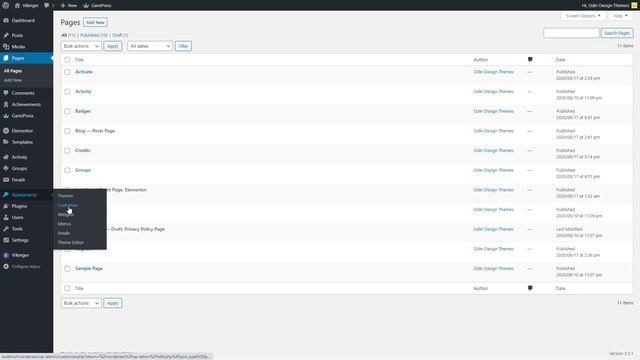640x360 pixels.
Task: Click the Filter button
Action: [x=183, y=46]
